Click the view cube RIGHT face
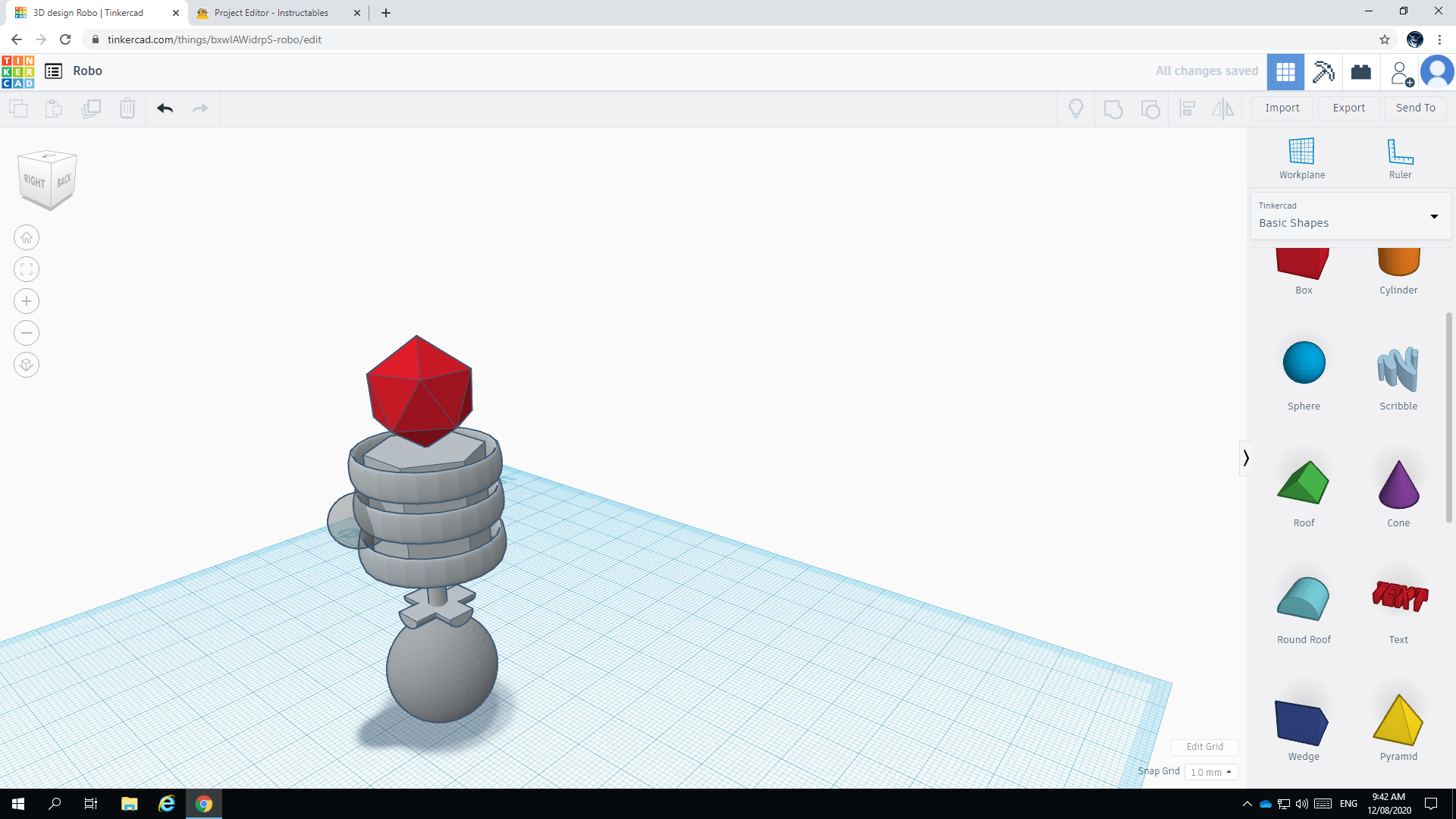Image resolution: width=1456 pixels, height=819 pixels. (34, 180)
